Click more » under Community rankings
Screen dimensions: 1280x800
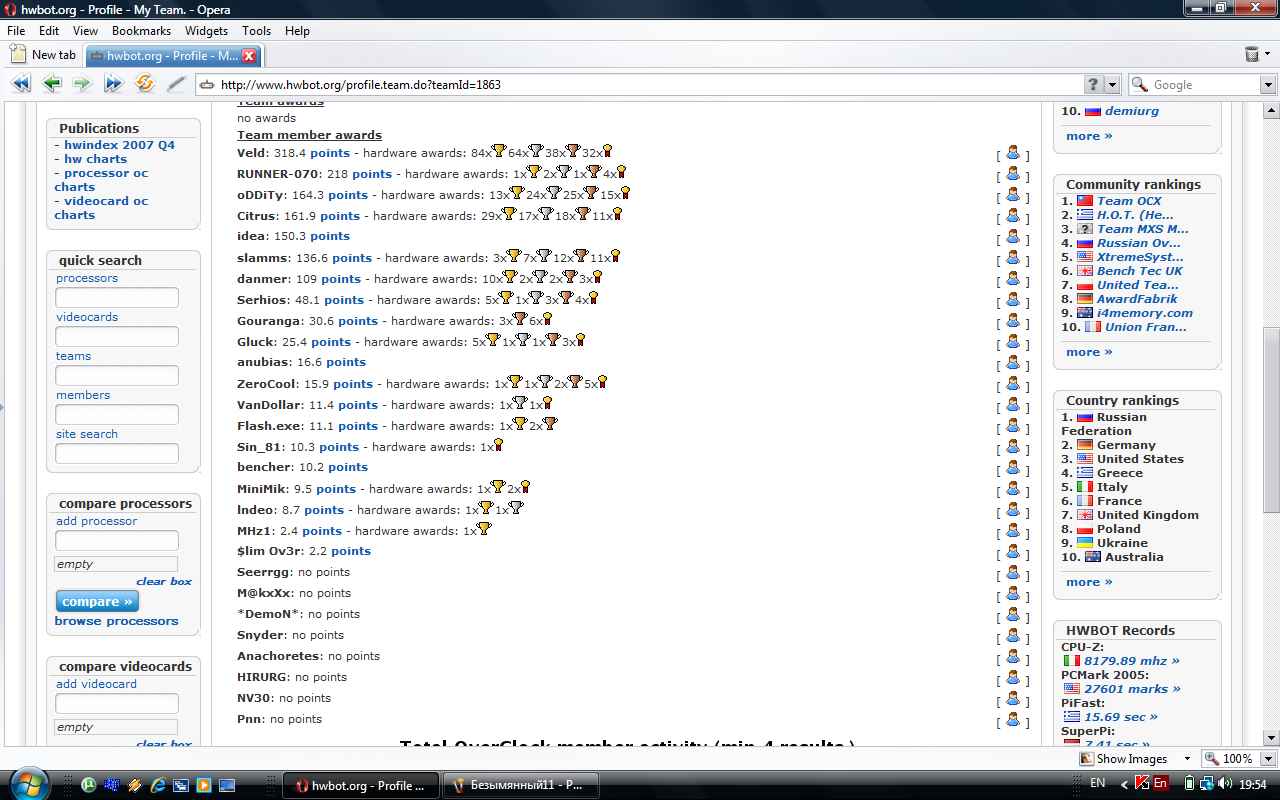(1089, 352)
